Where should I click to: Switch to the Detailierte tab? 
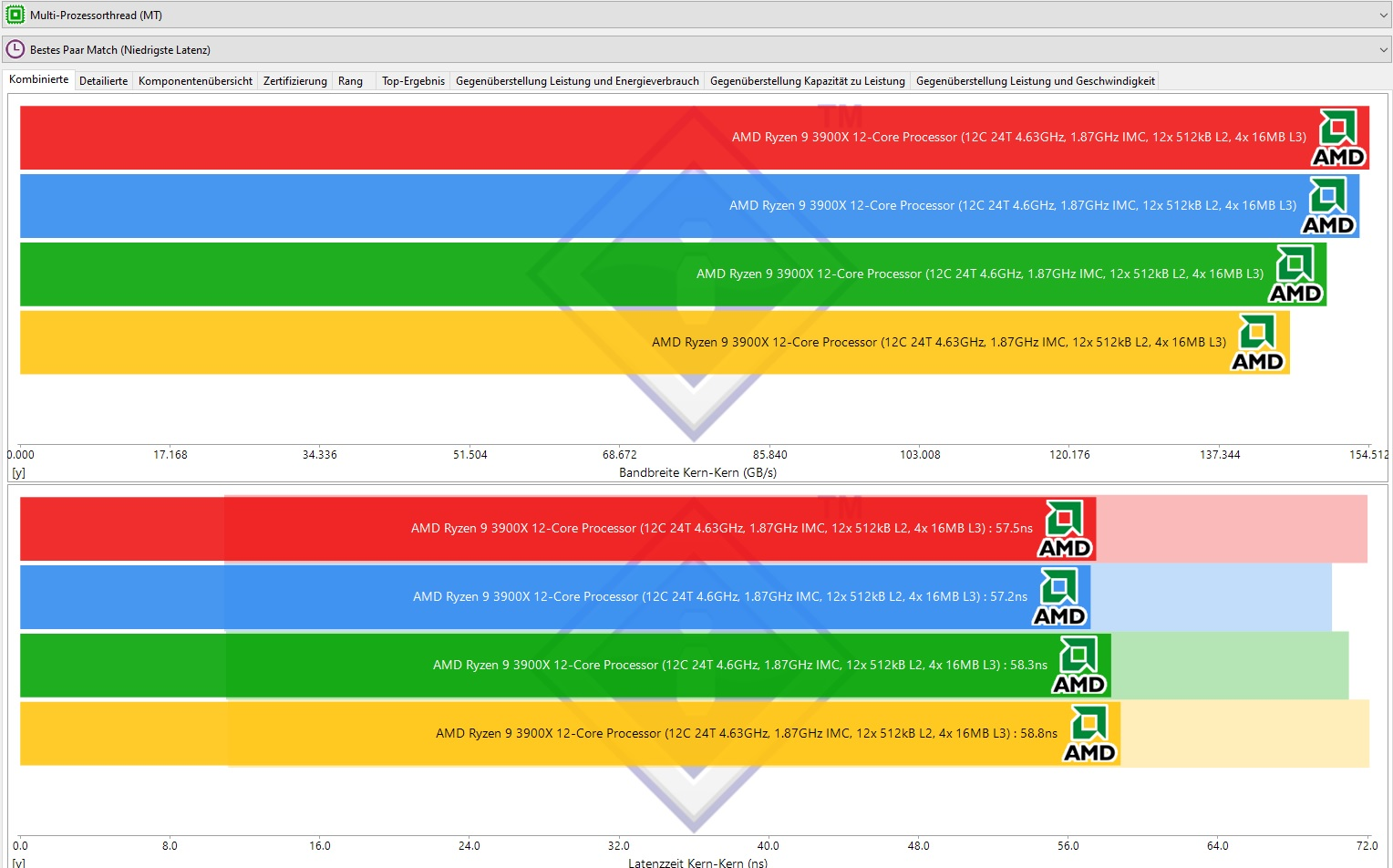pyautogui.click(x=103, y=81)
